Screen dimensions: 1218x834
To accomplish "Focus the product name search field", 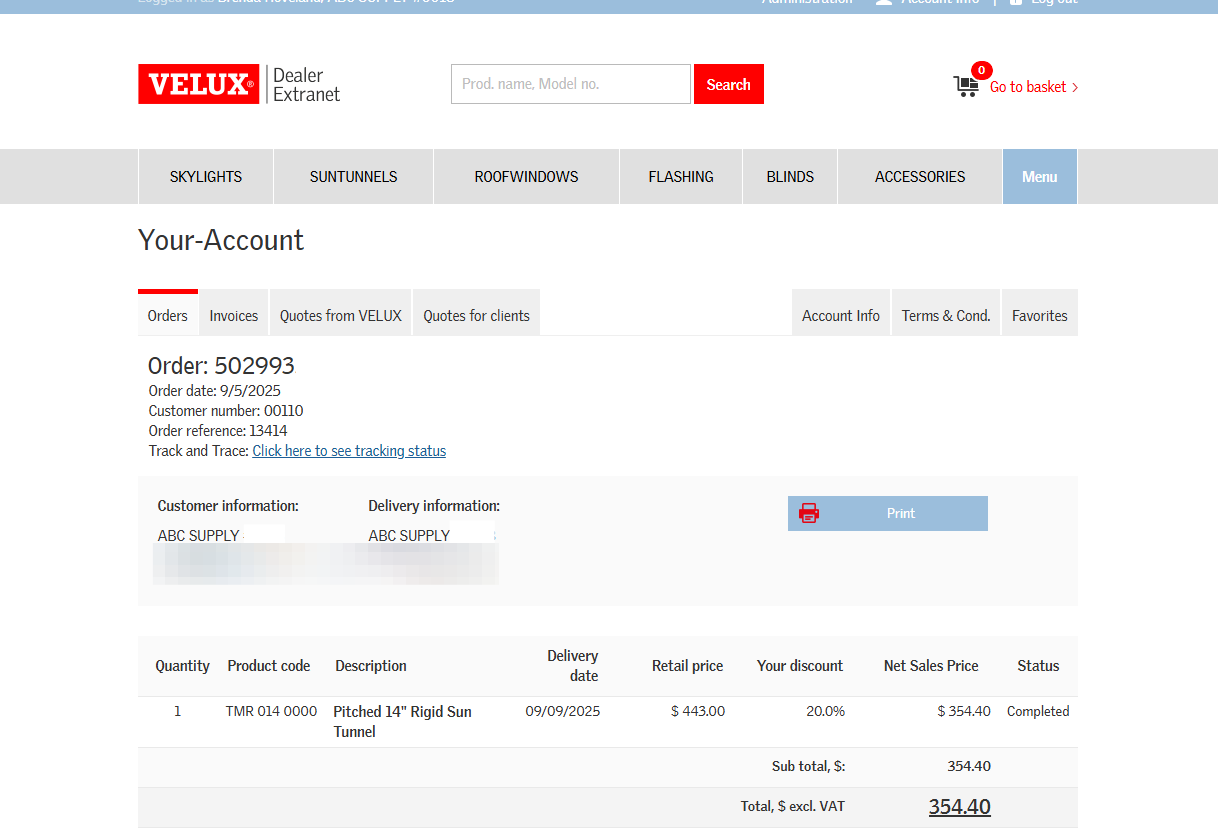I will 571,84.
